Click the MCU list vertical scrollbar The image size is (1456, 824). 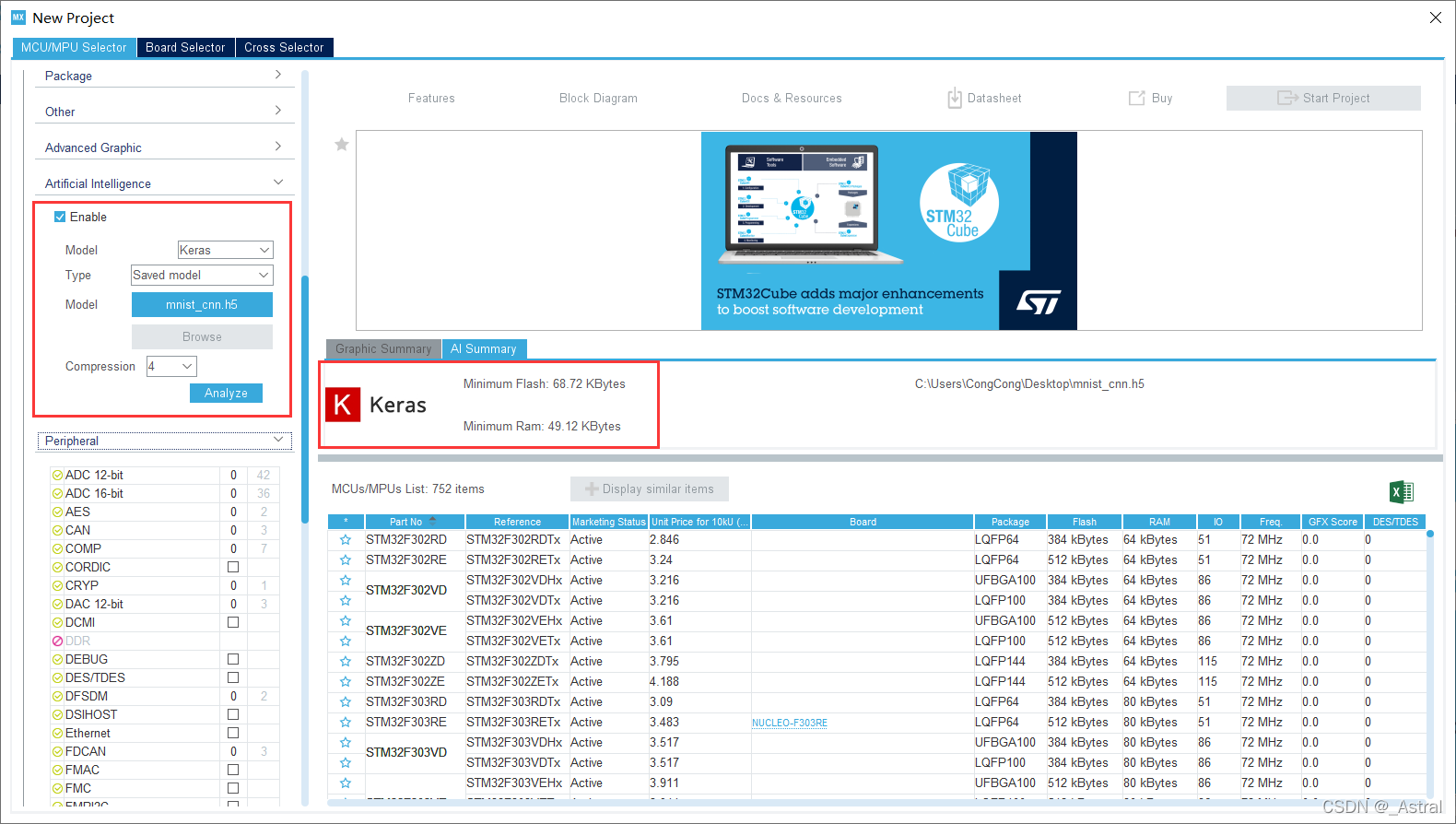coord(1430,664)
